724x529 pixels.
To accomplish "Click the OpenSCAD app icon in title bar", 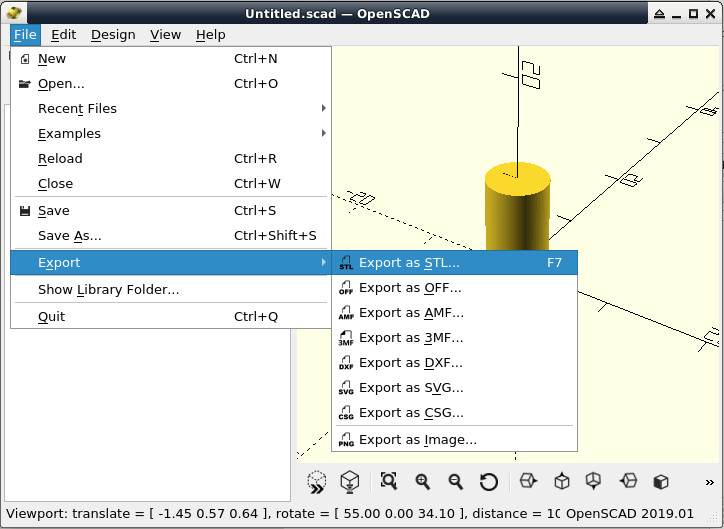I will (x=14, y=13).
